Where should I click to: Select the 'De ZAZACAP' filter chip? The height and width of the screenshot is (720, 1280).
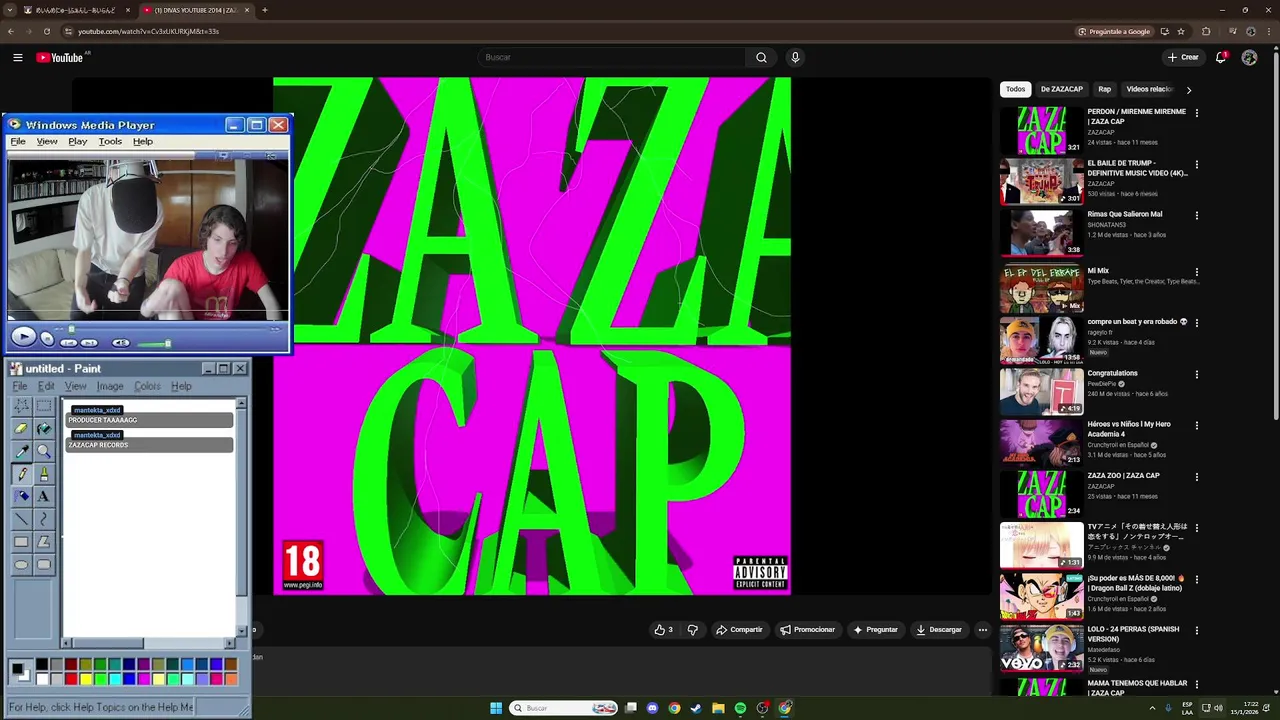[x=1061, y=89]
